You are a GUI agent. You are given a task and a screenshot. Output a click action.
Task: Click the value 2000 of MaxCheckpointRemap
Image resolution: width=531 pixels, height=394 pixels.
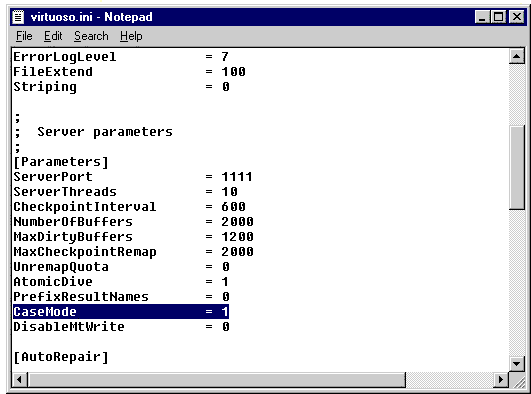(237, 252)
